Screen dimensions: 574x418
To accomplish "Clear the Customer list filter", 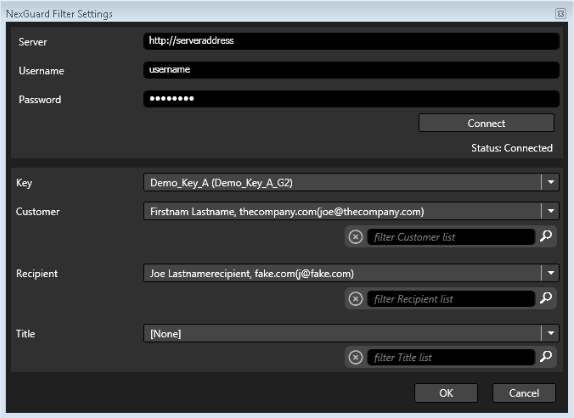I will click(x=355, y=237).
